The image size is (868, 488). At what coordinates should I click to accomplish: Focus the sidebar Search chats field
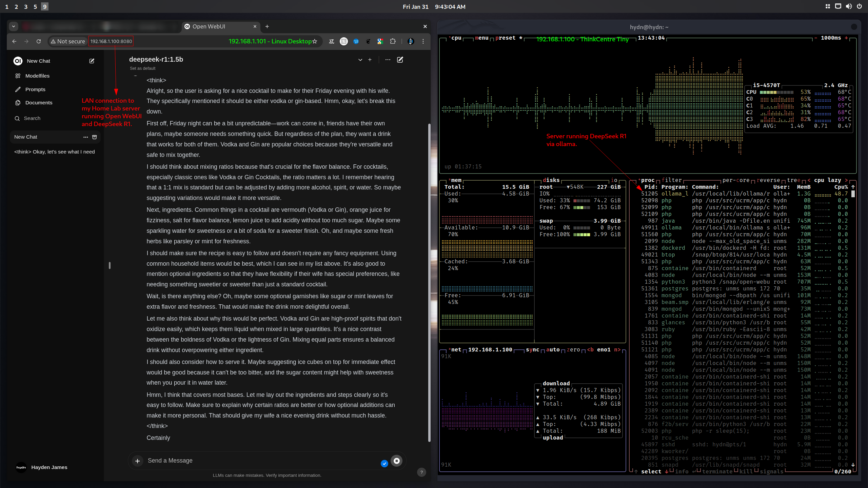[53, 118]
